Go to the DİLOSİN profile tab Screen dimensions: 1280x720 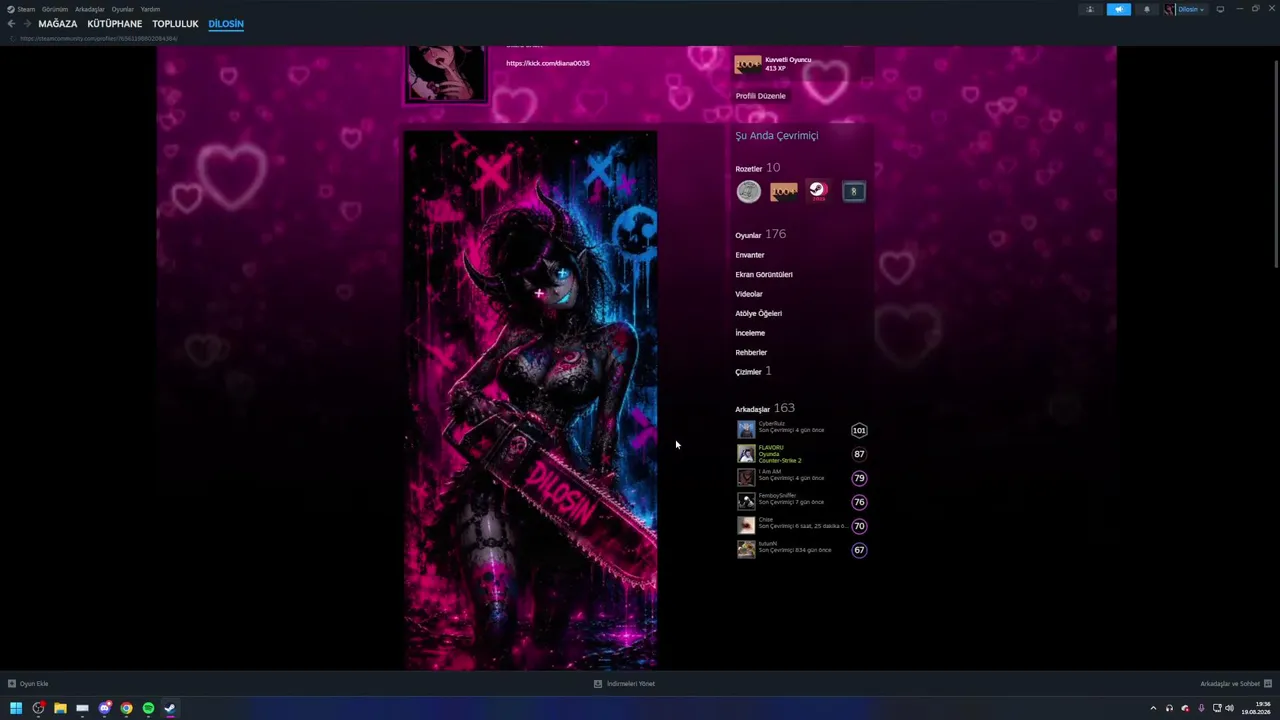pyautogui.click(x=226, y=24)
